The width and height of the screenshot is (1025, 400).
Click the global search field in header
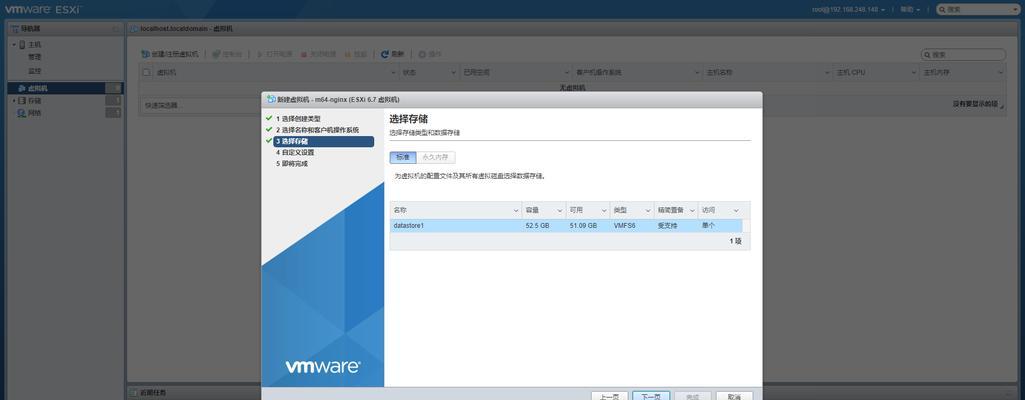(977, 10)
